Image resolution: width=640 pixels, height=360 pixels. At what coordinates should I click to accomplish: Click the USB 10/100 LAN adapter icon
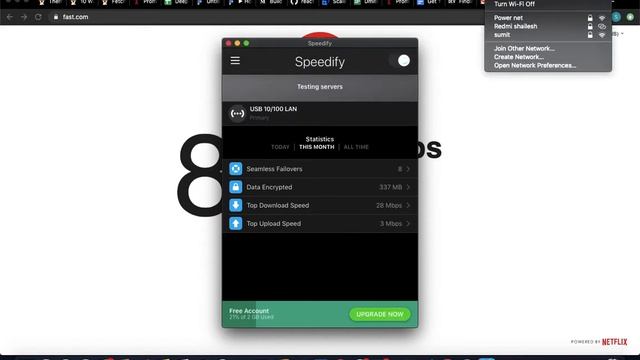[x=237, y=113]
